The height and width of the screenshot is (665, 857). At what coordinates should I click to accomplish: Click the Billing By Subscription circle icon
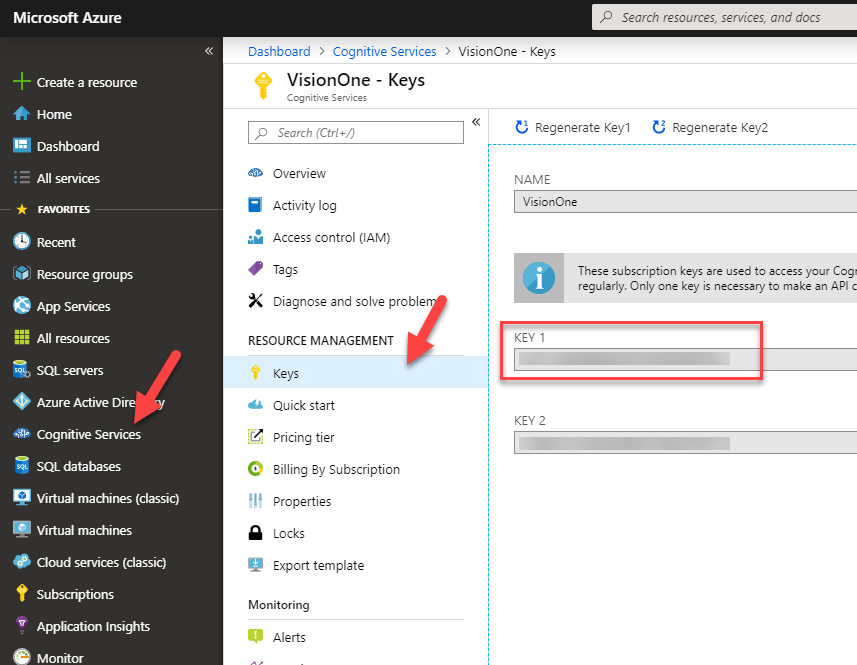click(x=255, y=469)
